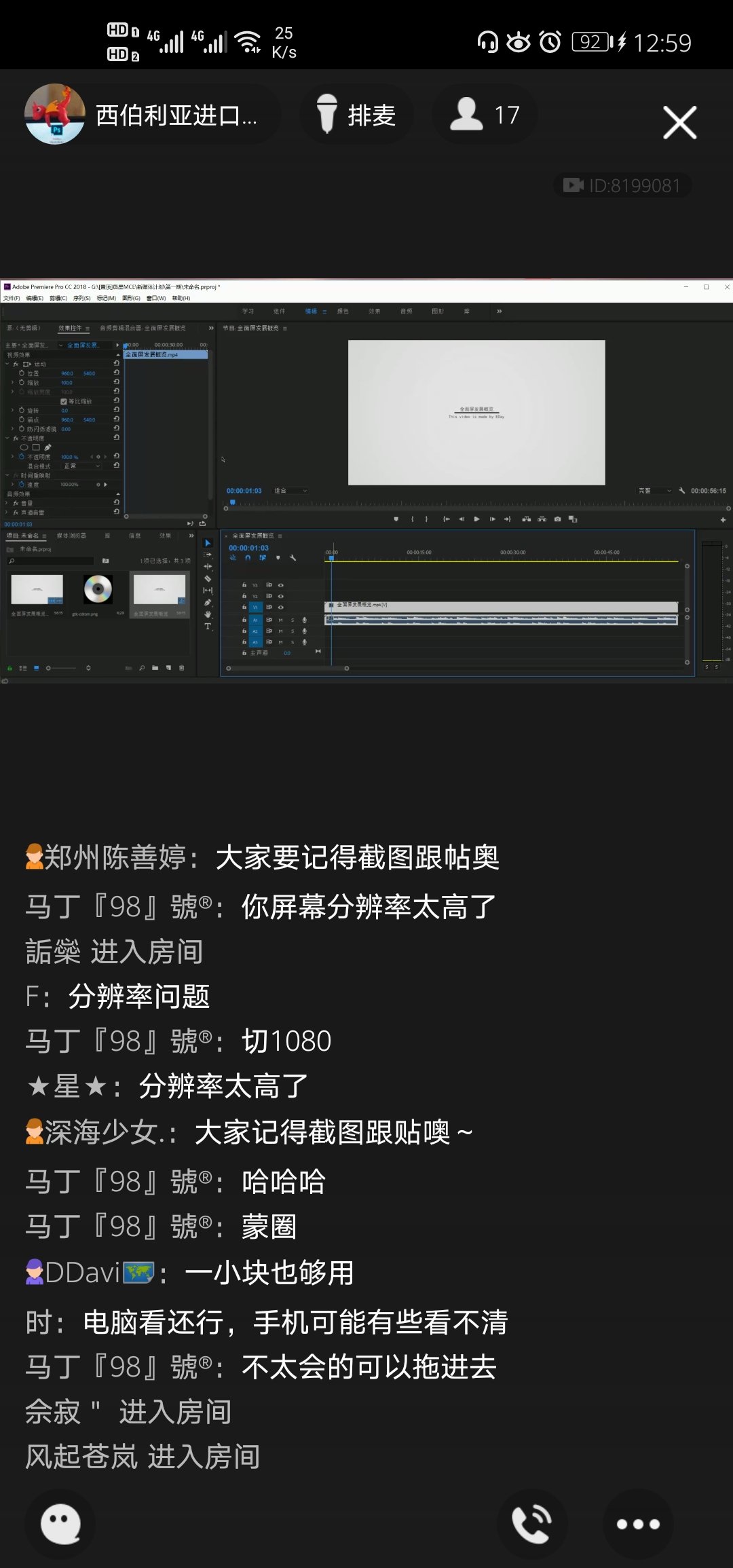Click the Export Frame camera icon

pos(557,519)
